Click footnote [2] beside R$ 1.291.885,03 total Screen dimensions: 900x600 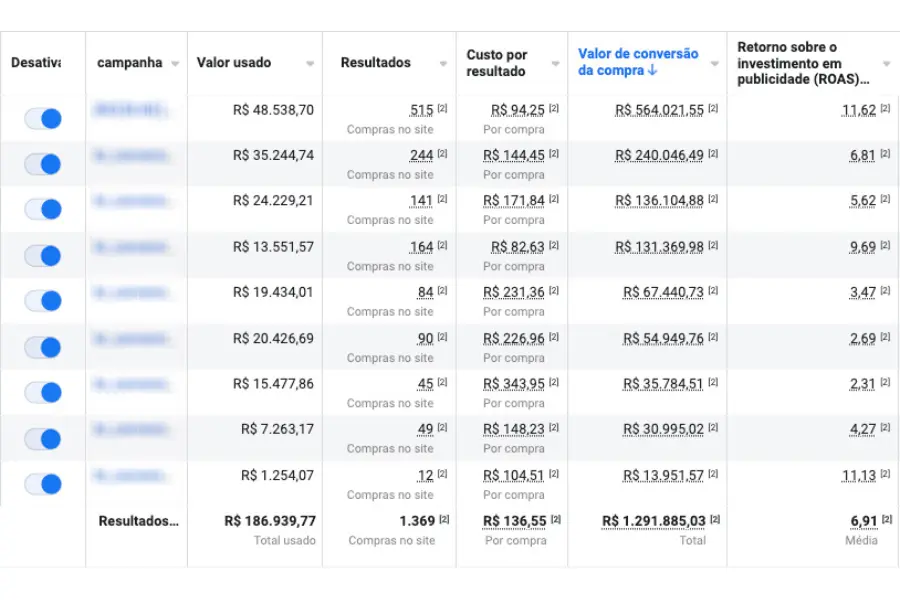(x=714, y=519)
